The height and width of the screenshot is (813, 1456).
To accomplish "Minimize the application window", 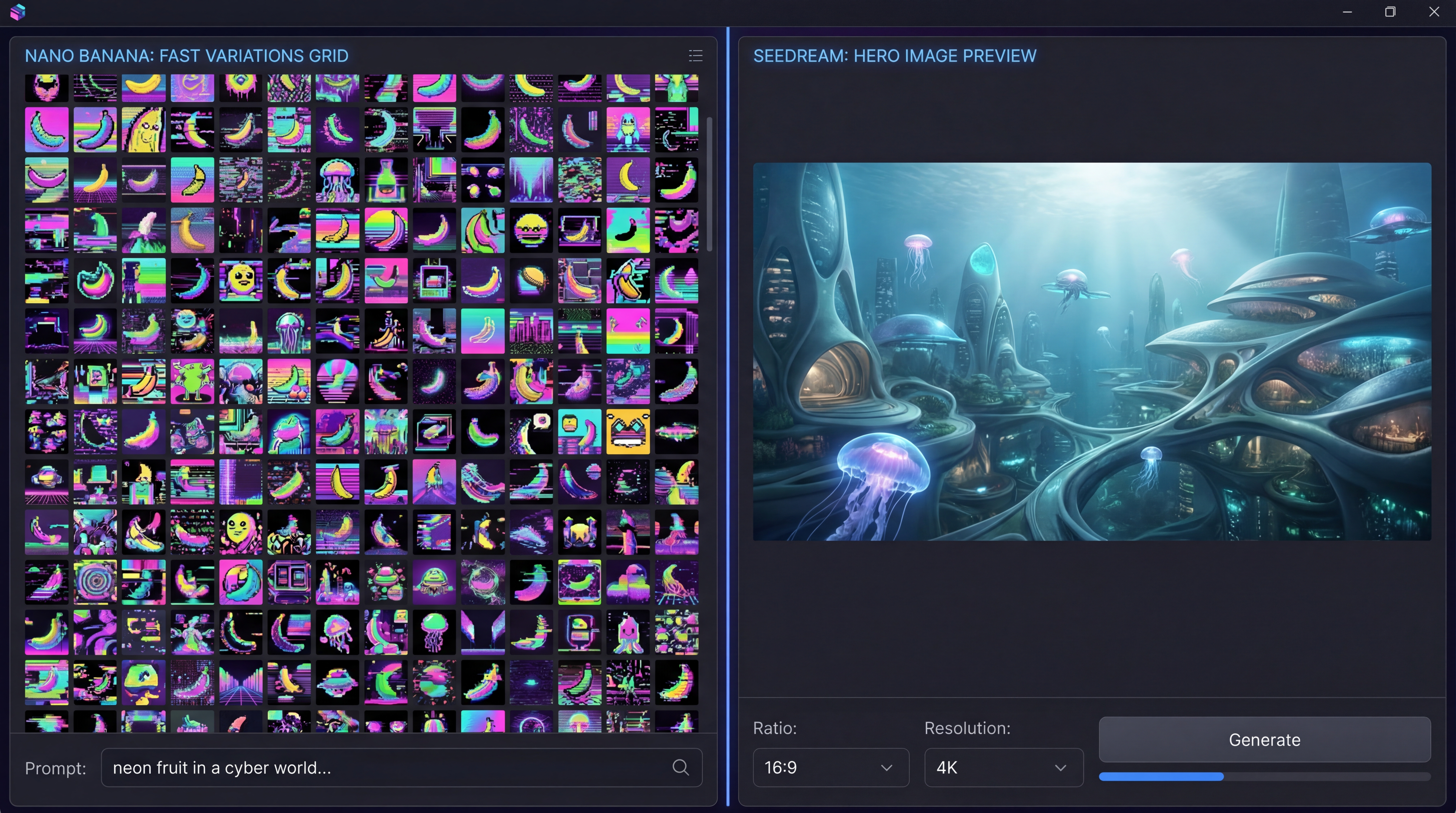I will (x=1348, y=12).
